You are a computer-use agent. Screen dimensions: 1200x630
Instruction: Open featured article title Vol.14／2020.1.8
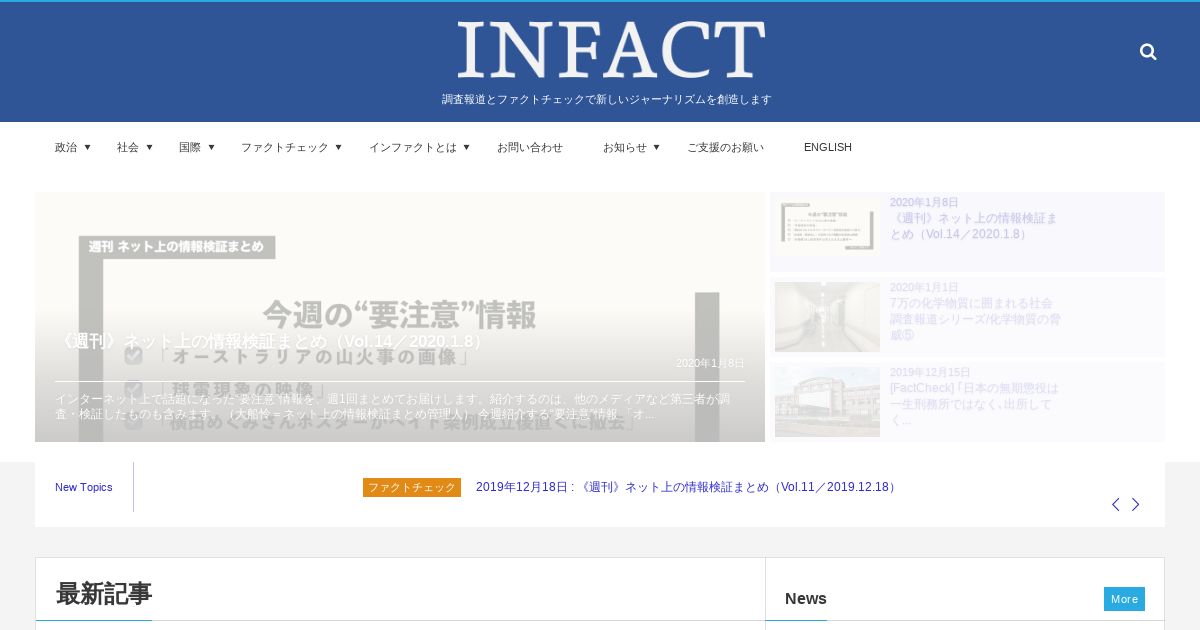point(272,341)
